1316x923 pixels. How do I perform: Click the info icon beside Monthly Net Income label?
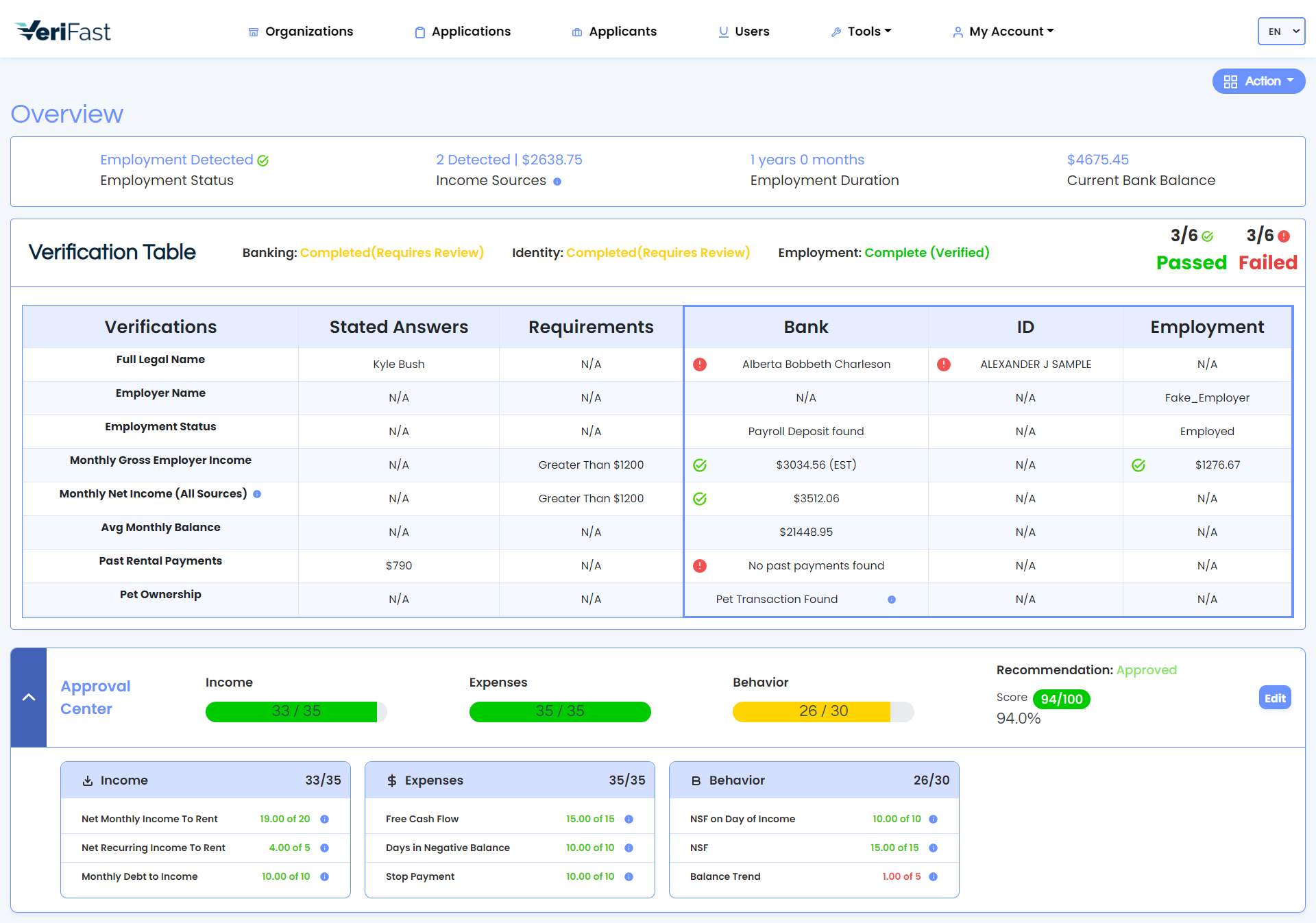257,494
